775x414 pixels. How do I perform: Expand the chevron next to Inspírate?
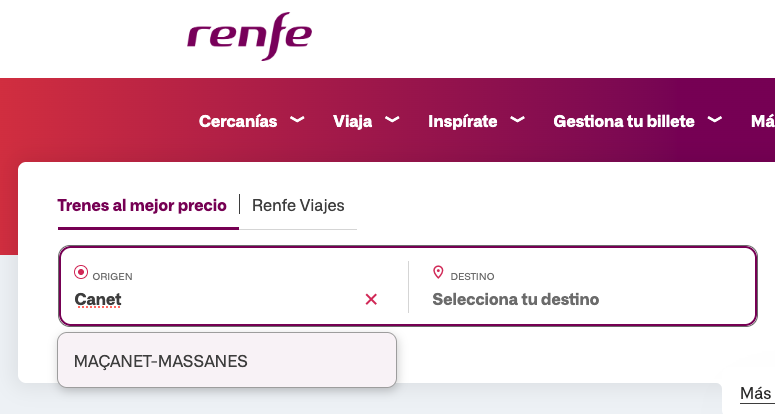coord(517,120)
